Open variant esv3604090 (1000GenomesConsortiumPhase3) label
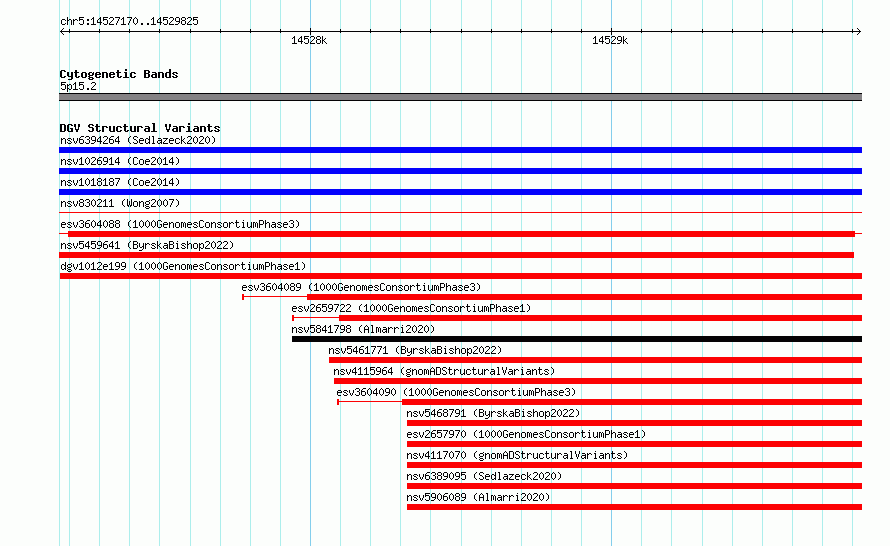The height and width of the screenshot is (546, 890). pos(456,392)
